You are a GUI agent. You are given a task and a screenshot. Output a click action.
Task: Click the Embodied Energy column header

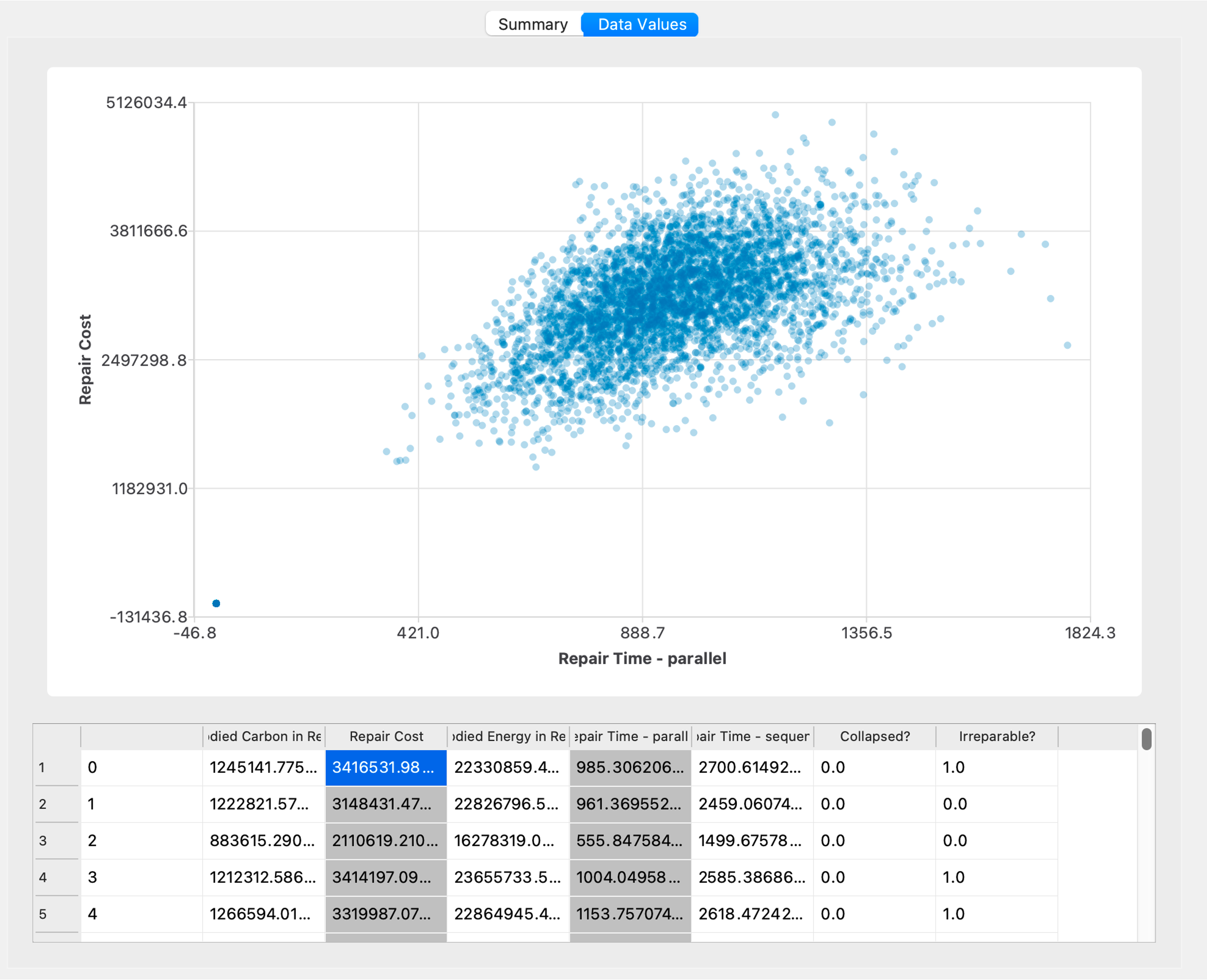point(509,736)
